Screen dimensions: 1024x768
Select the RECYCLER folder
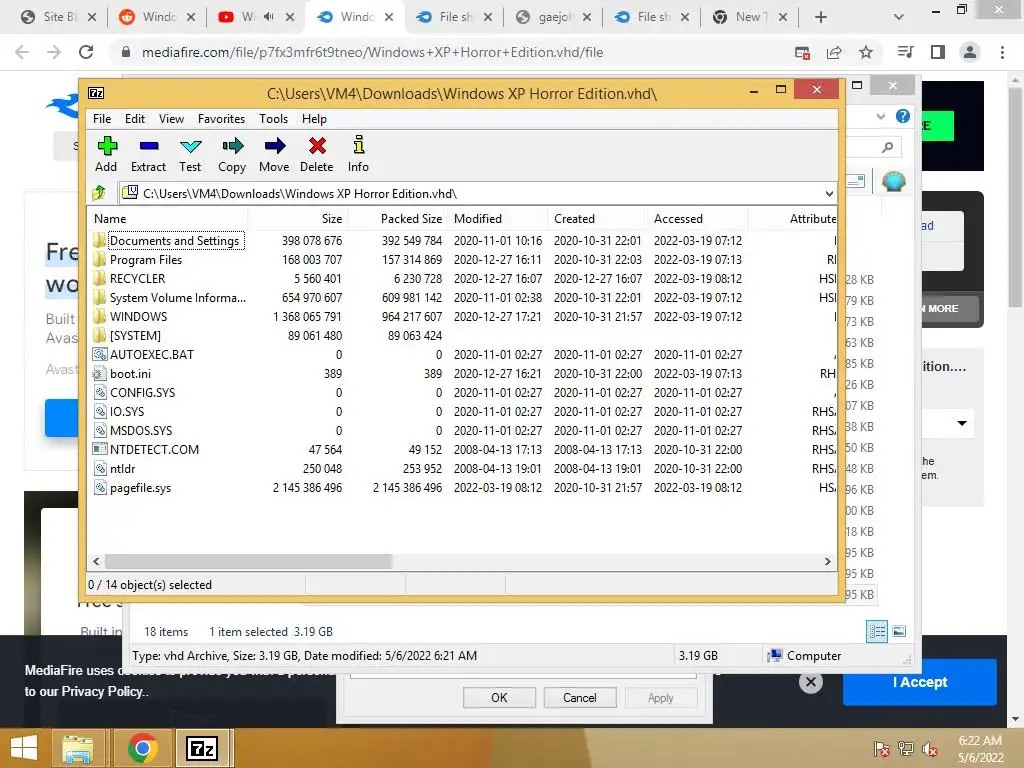(137, 279)
